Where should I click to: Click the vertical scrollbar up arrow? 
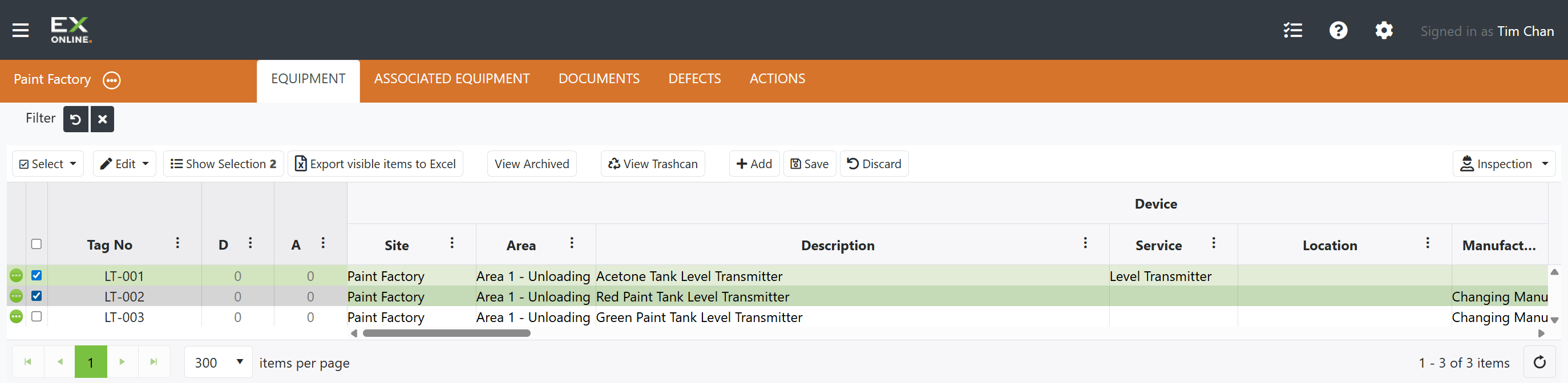pyautogui.click(x=1554, y=272)
